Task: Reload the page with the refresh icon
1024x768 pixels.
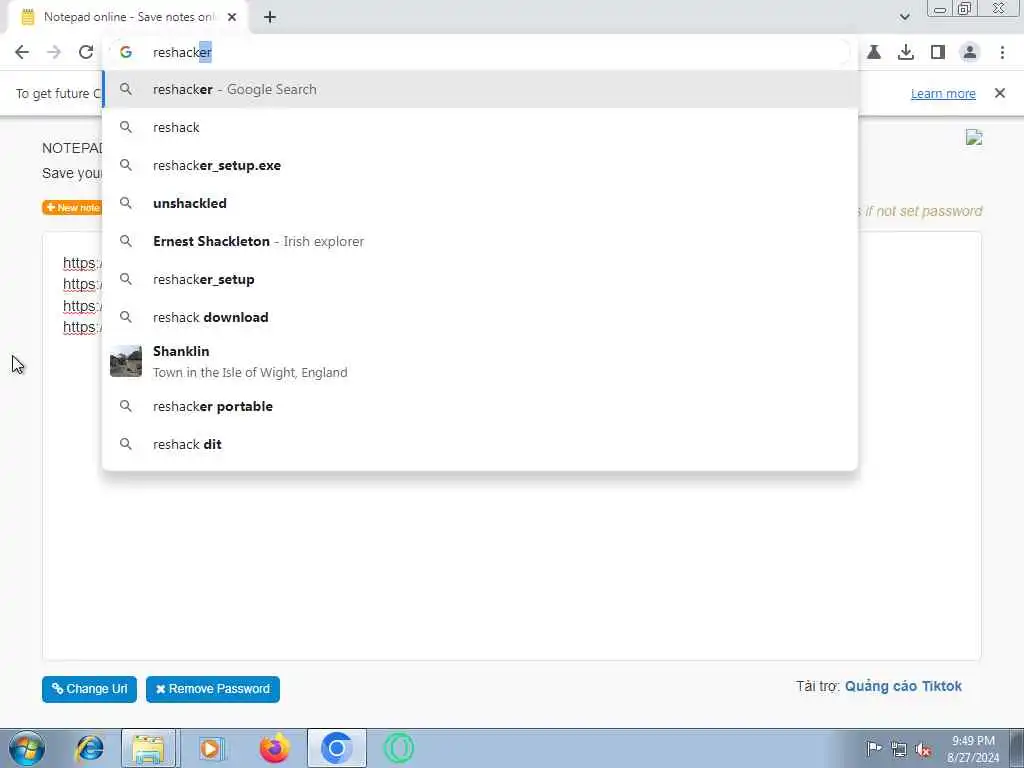Action: (x=86, y=52)
